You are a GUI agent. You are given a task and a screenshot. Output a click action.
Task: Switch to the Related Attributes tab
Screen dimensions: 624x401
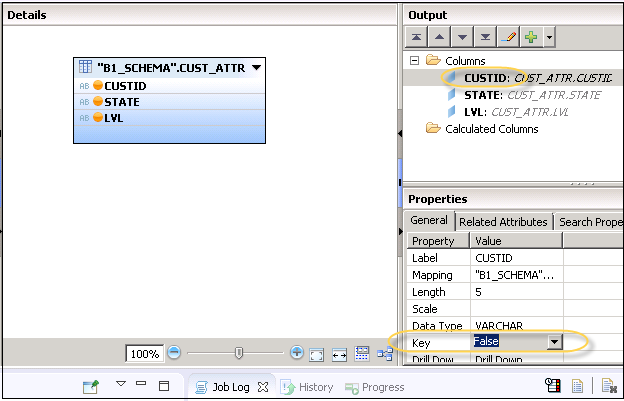[x=503, y=222]
